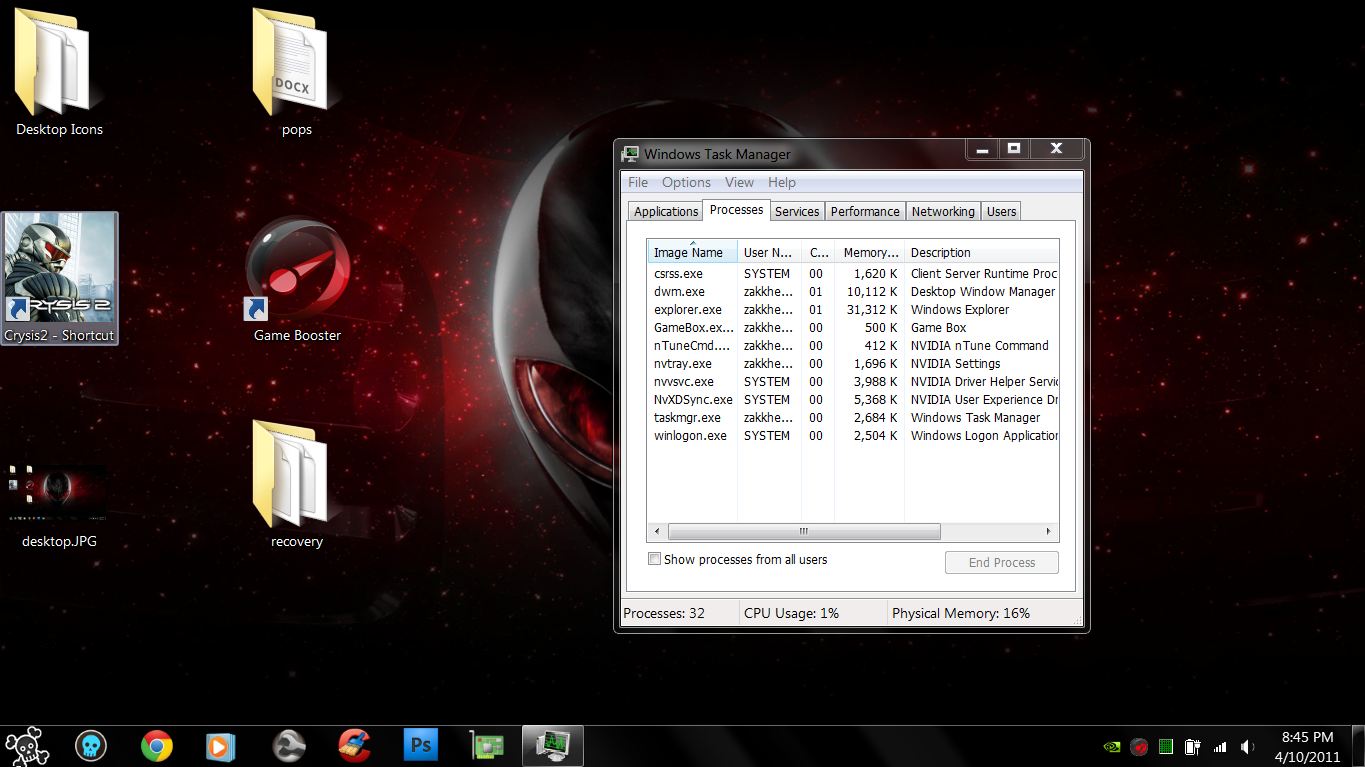Open the network signal tray icon
Viewport: 1365px width, 767px height.
click(x=1219, y=746)
